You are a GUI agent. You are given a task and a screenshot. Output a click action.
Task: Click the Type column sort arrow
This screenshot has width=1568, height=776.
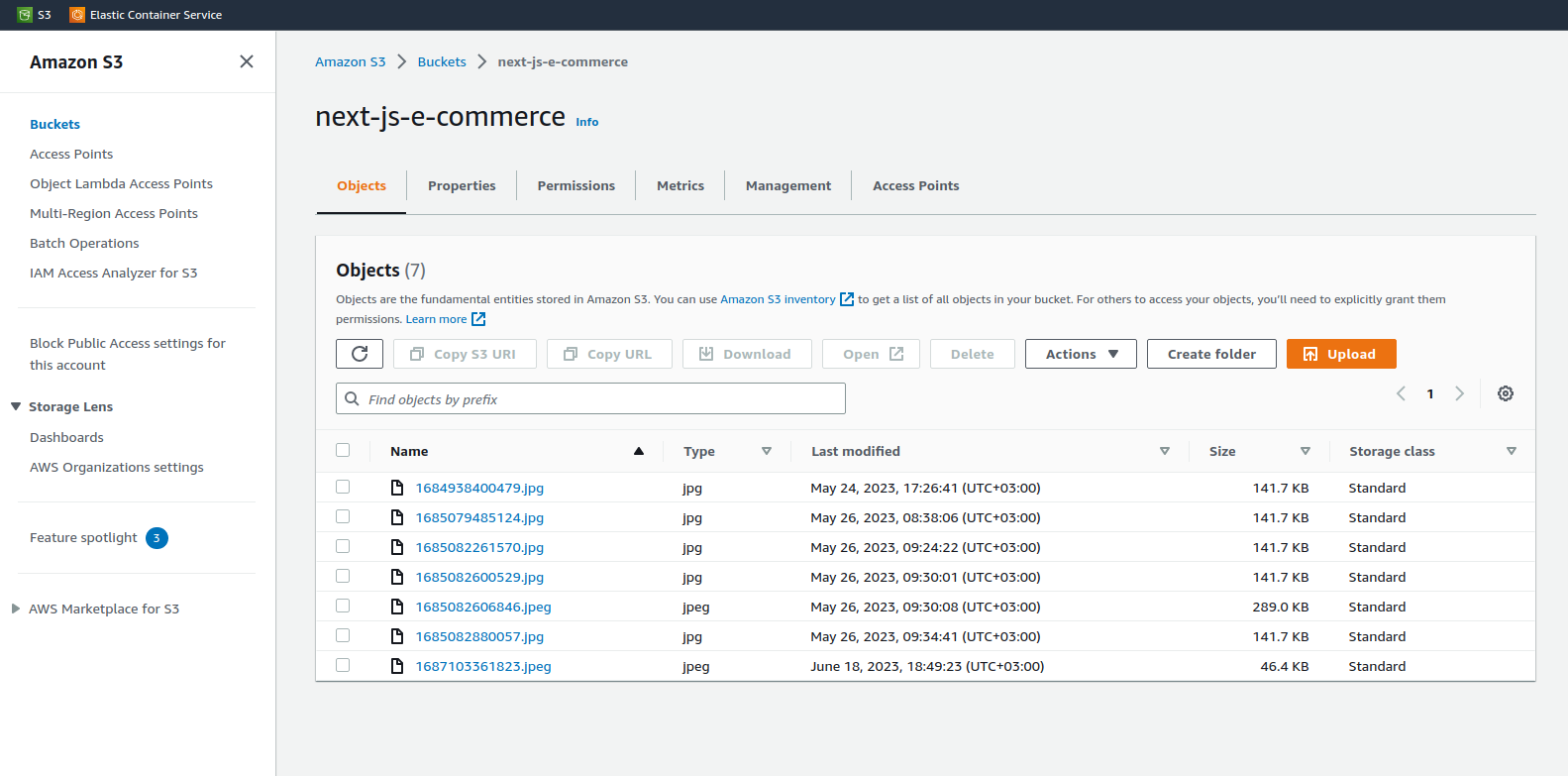coord(767,451)
